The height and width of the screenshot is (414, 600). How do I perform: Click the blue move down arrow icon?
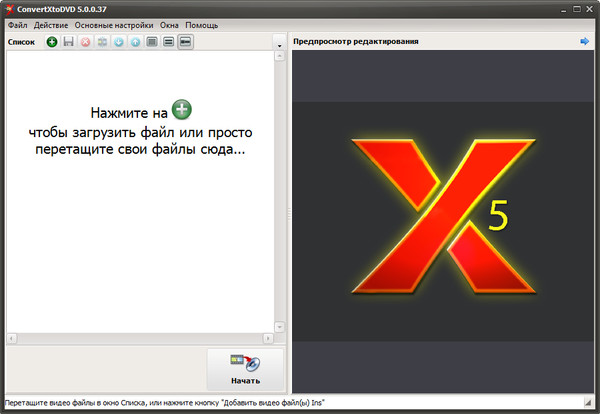119,42
